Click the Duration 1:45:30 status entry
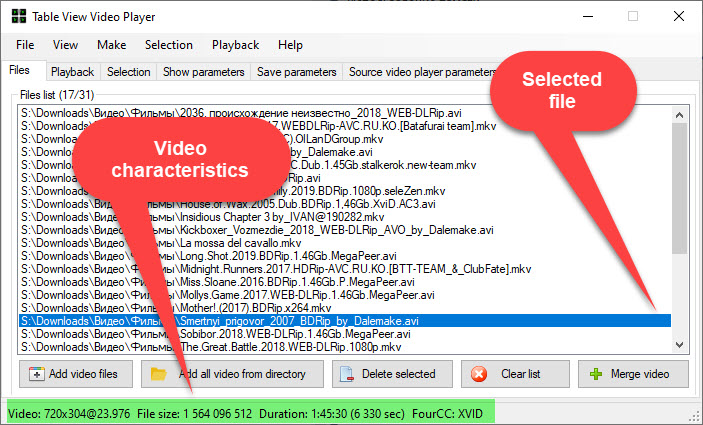 point(332,413)
